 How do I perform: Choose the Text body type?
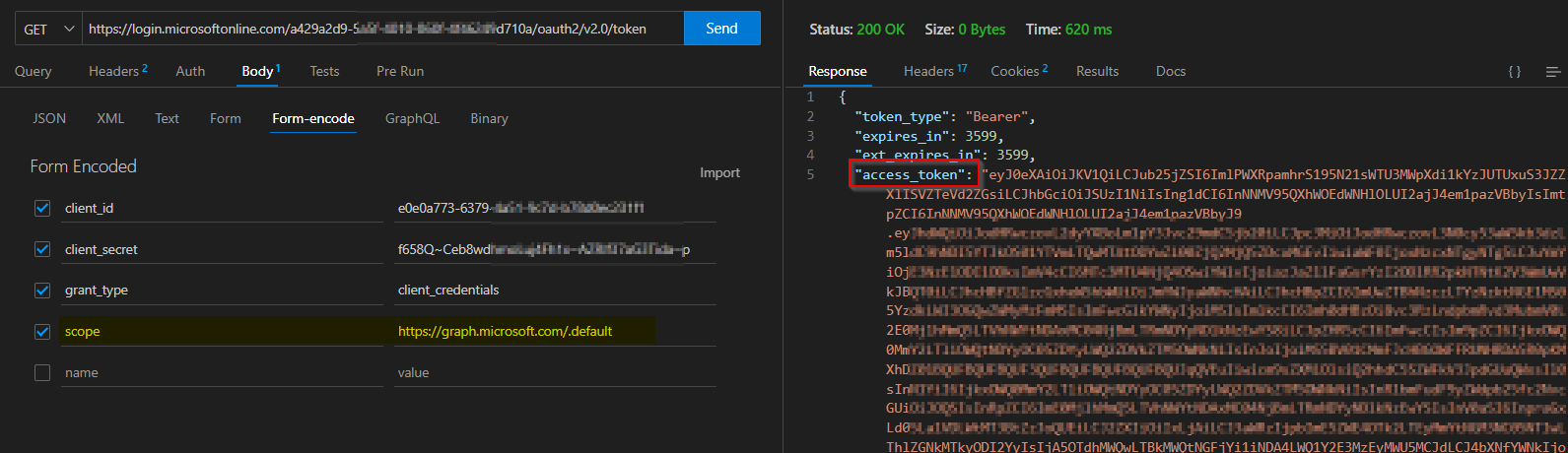(x=167, y=118)
